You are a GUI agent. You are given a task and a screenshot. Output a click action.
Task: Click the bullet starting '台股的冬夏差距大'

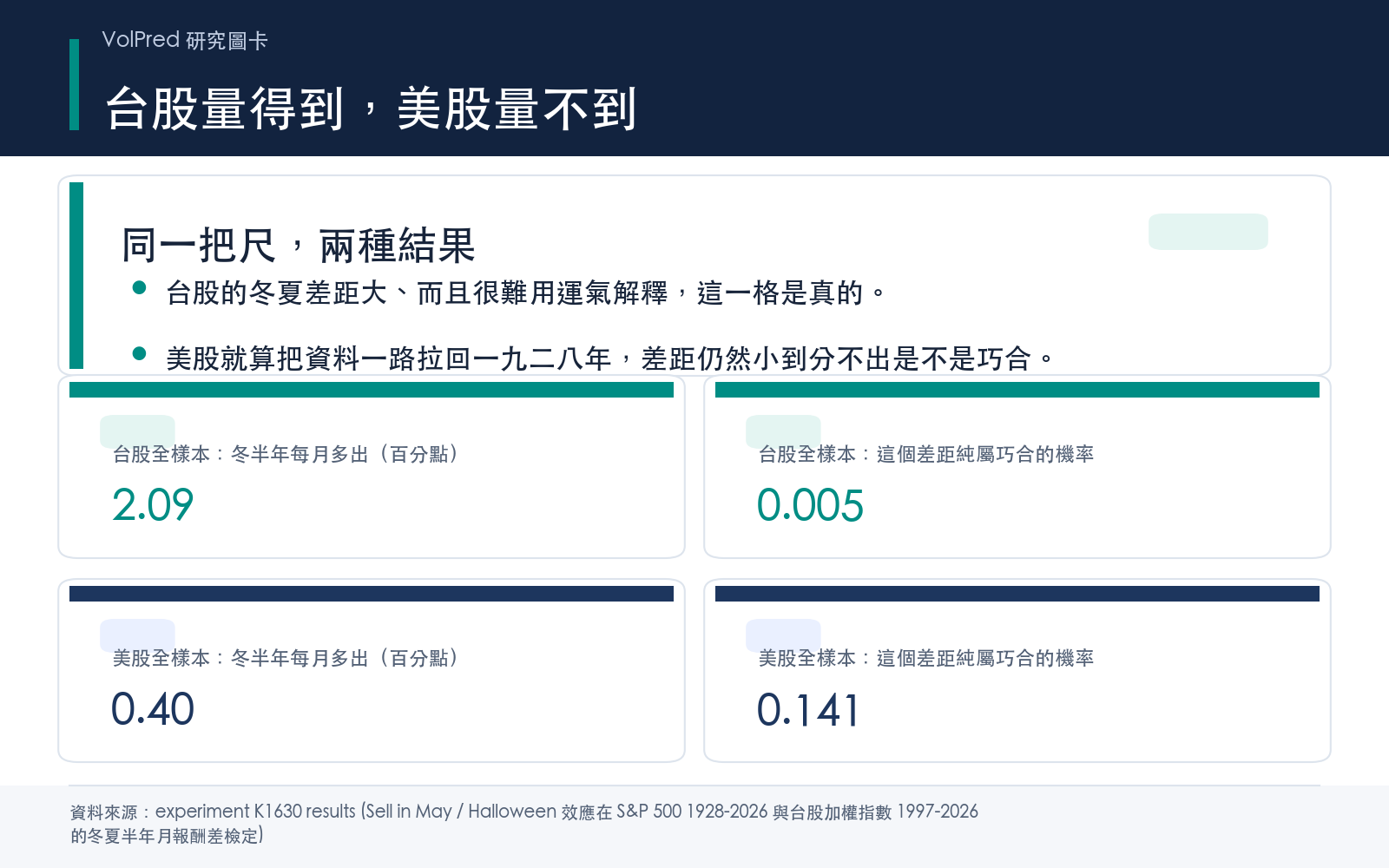(526, 293)
